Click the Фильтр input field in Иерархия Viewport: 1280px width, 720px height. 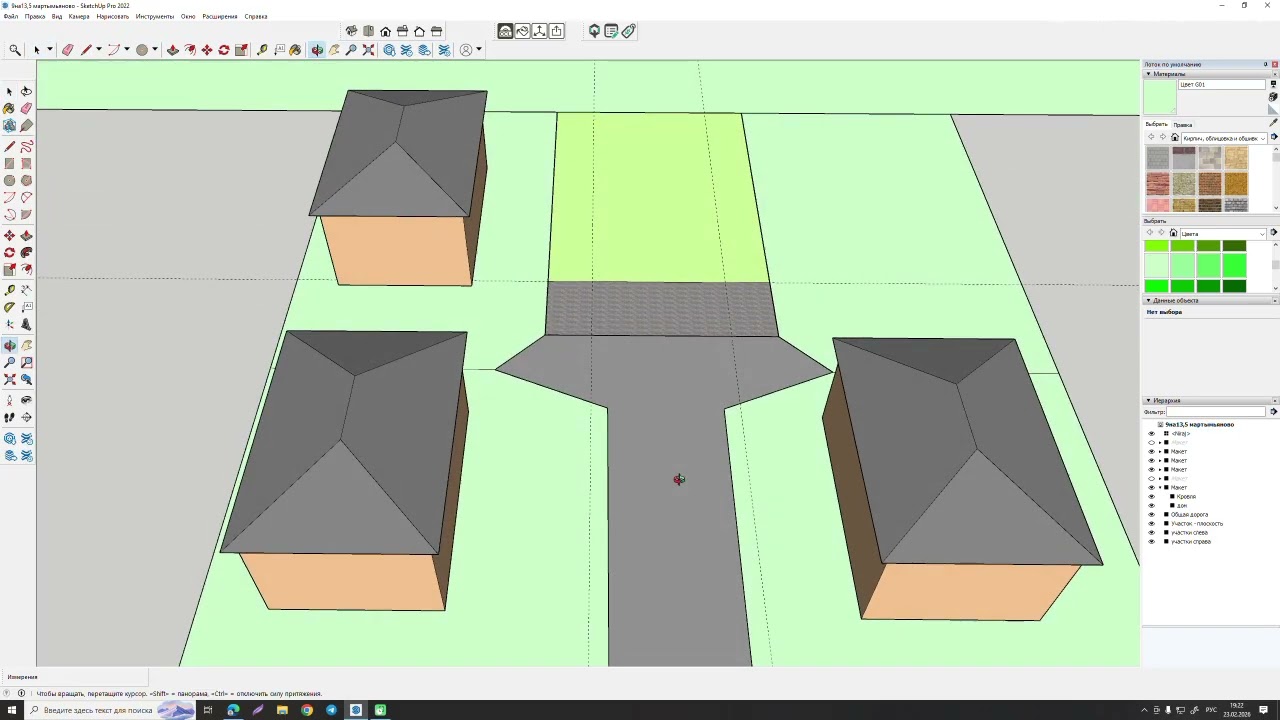pyautogui.click(x=1215, y=411)
